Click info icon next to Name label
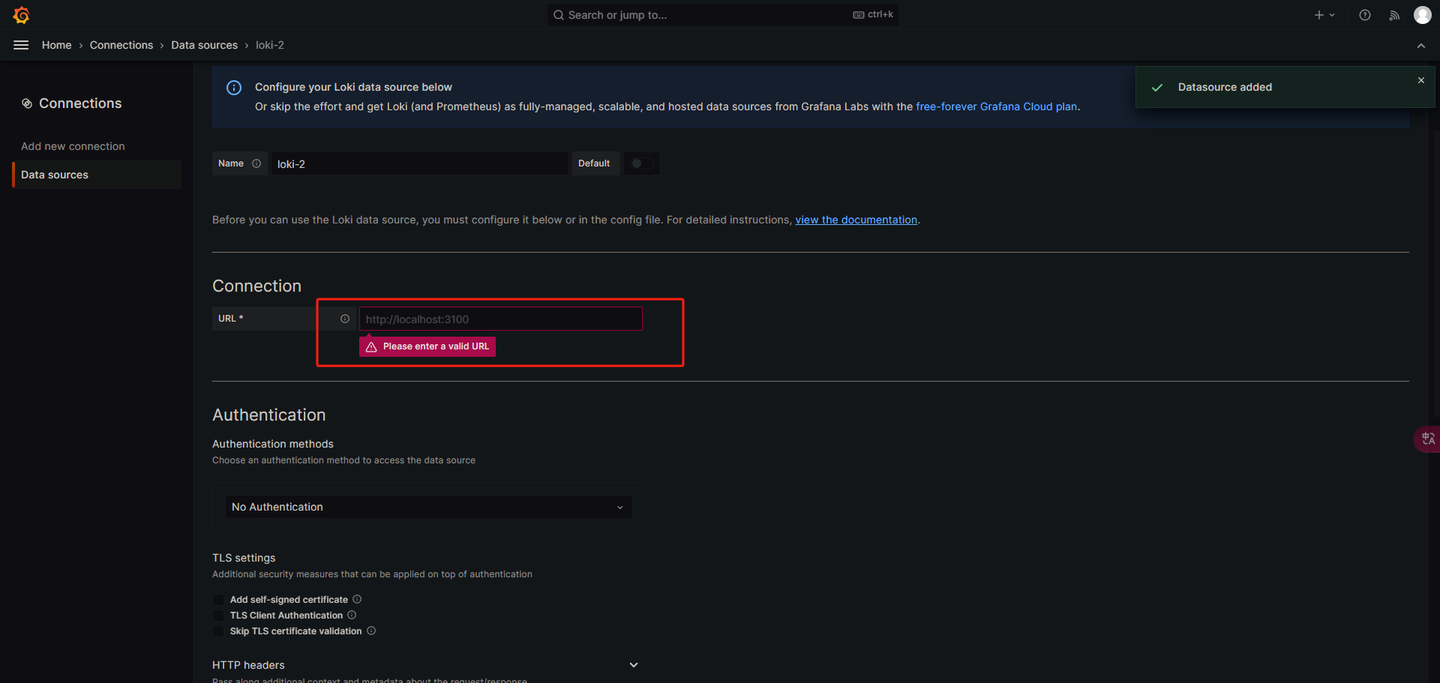The width and height of the screenshot is (1440, 683). [257, 164]
